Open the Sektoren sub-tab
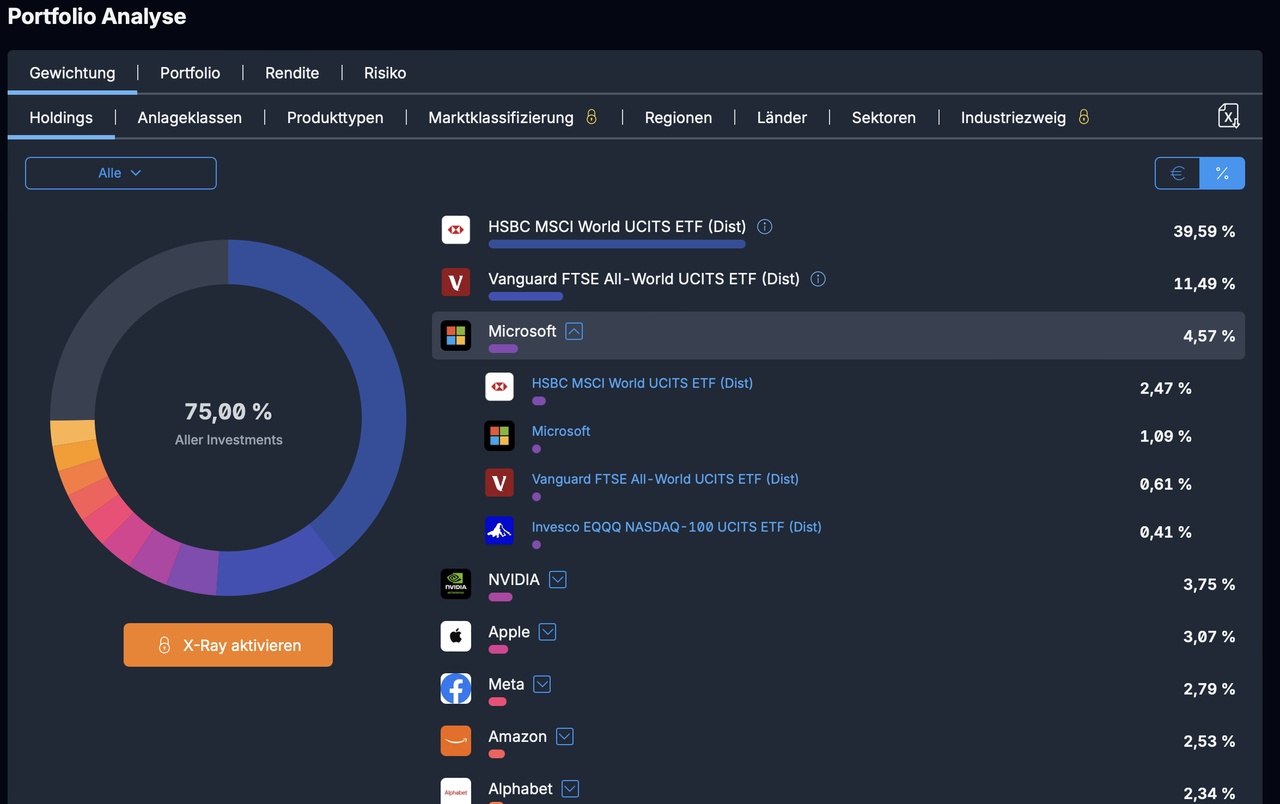This screenshot has width=1280, height=804. click(x=884, y=117)
